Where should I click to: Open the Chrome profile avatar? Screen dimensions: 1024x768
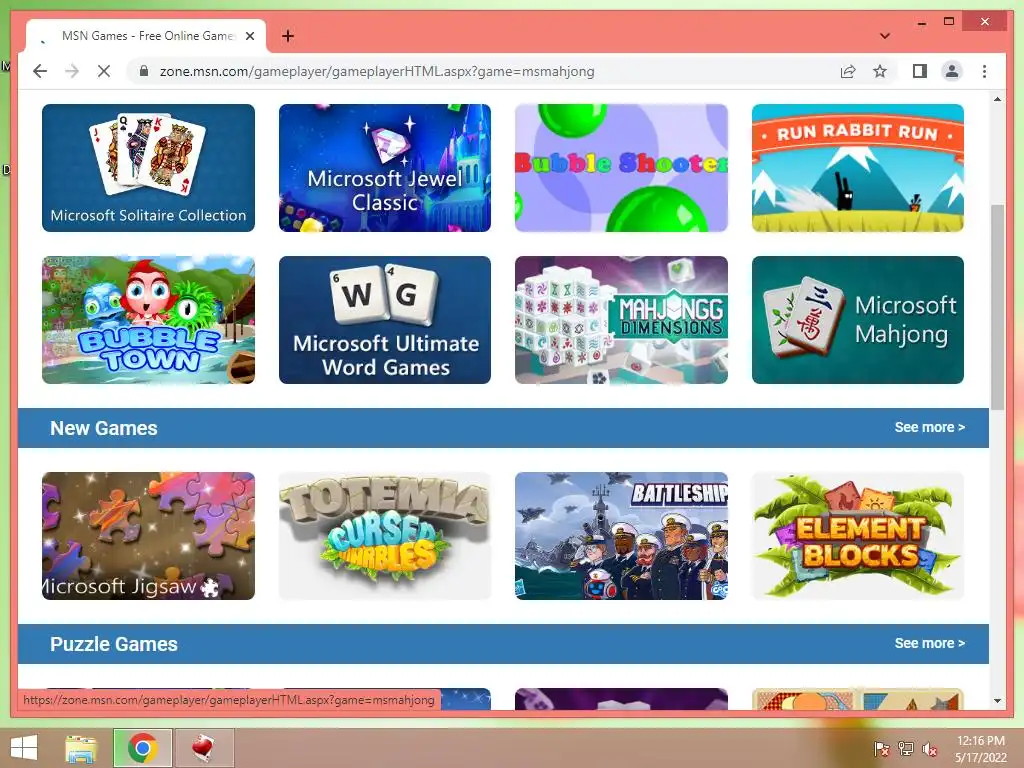click(x=952, y=71)
